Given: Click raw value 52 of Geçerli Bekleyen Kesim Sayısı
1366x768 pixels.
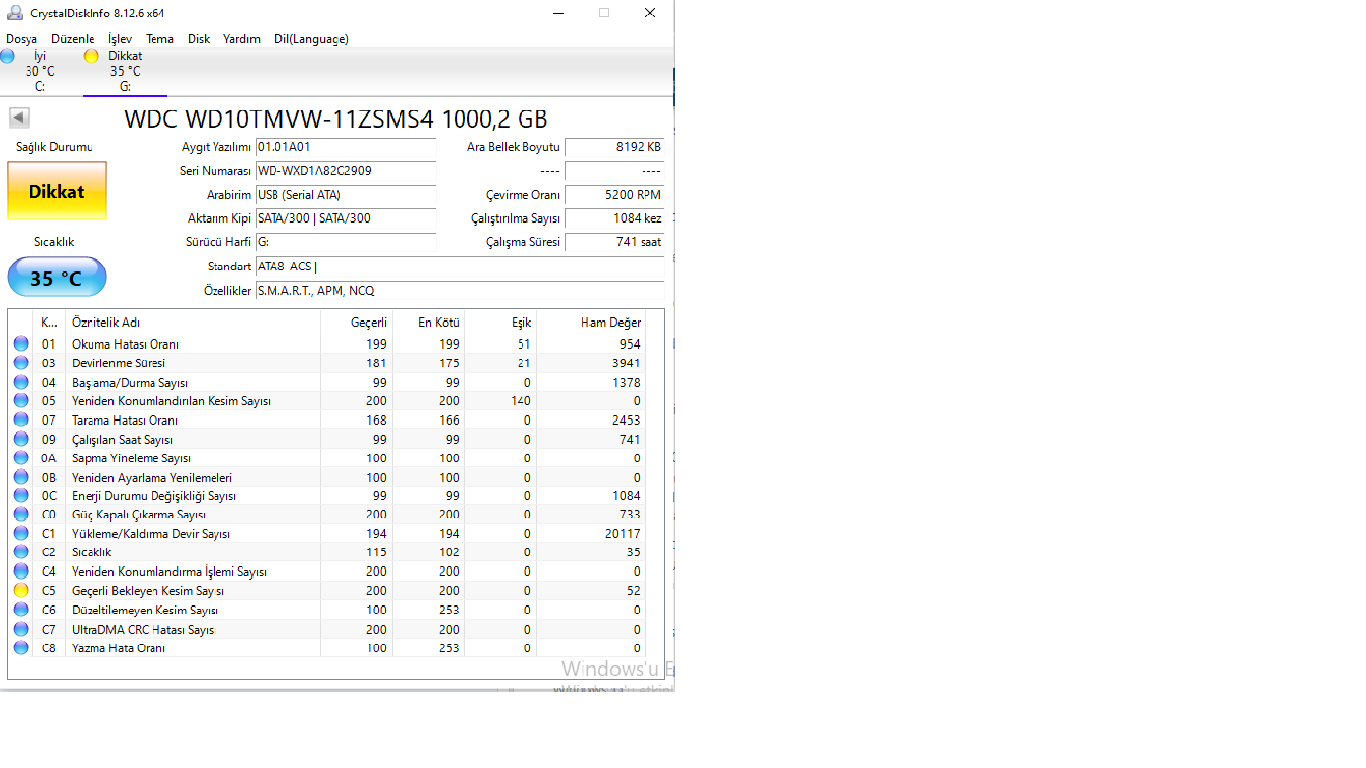Looking at the screenshot, I should (634, 591).
